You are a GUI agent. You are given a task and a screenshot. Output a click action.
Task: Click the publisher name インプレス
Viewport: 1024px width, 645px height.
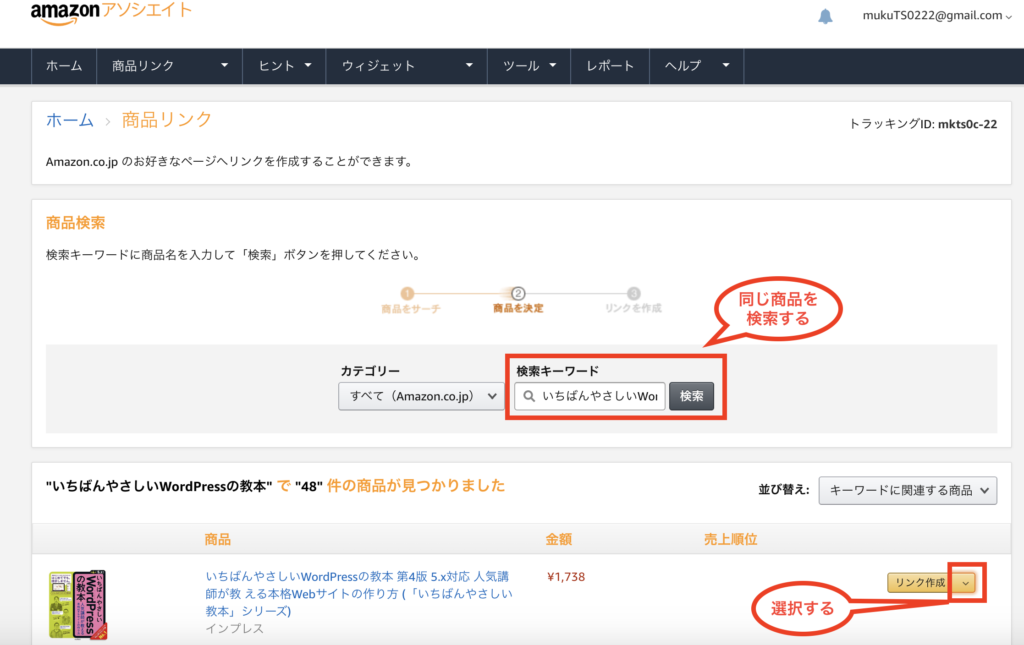pos(234,629)
